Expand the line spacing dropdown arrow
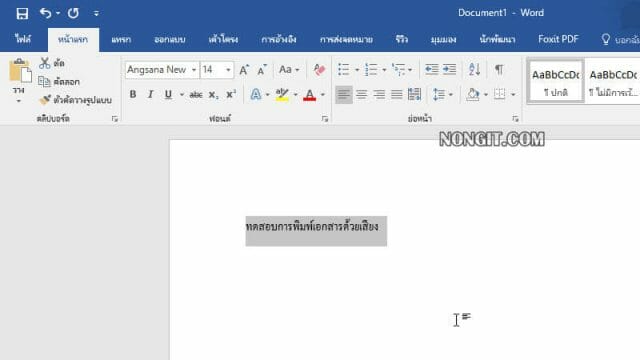This screenshot has height=360, width=640. [451, 95]
